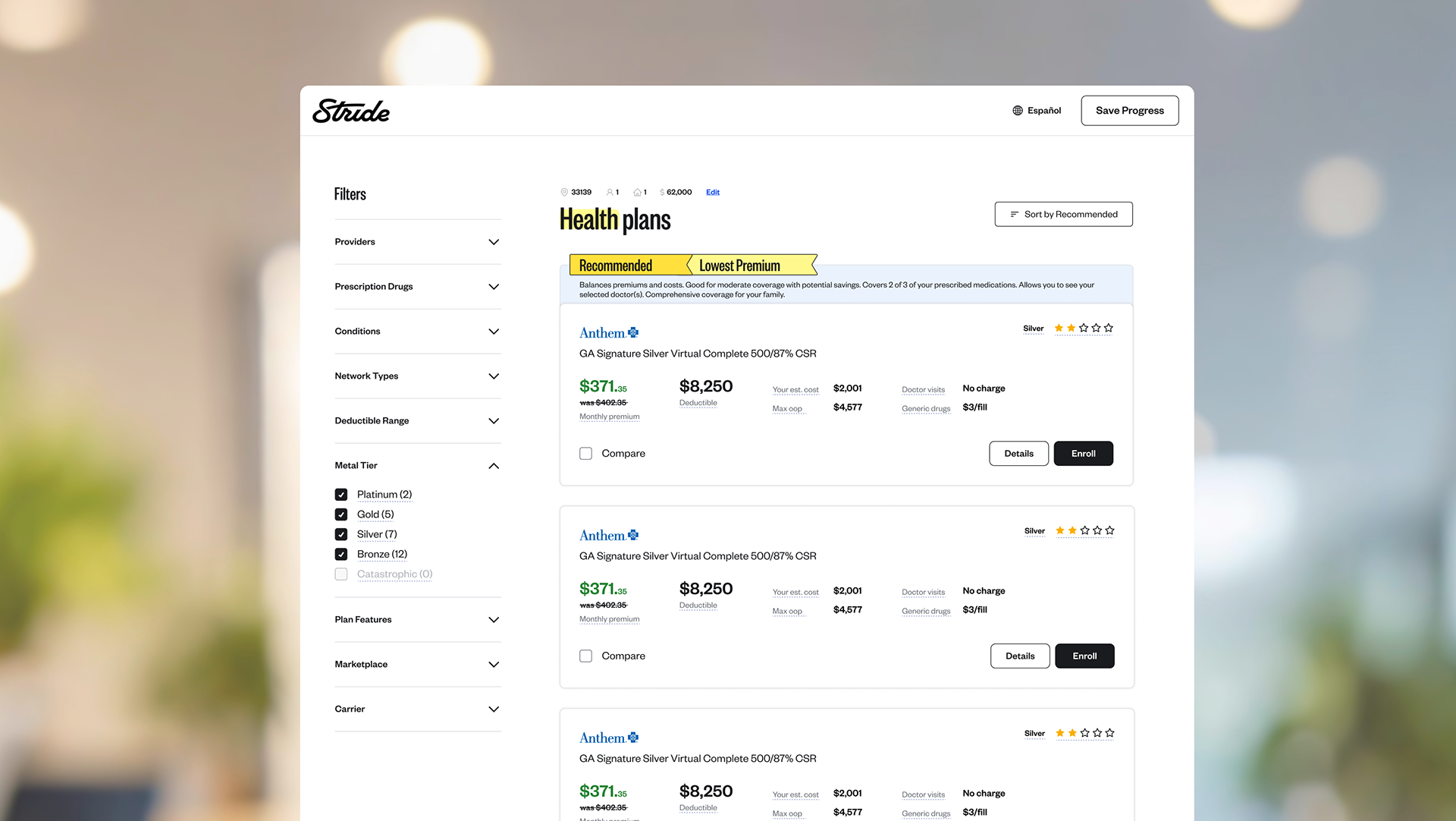
Task: Click the Stride logo
Action: [351, 111]
